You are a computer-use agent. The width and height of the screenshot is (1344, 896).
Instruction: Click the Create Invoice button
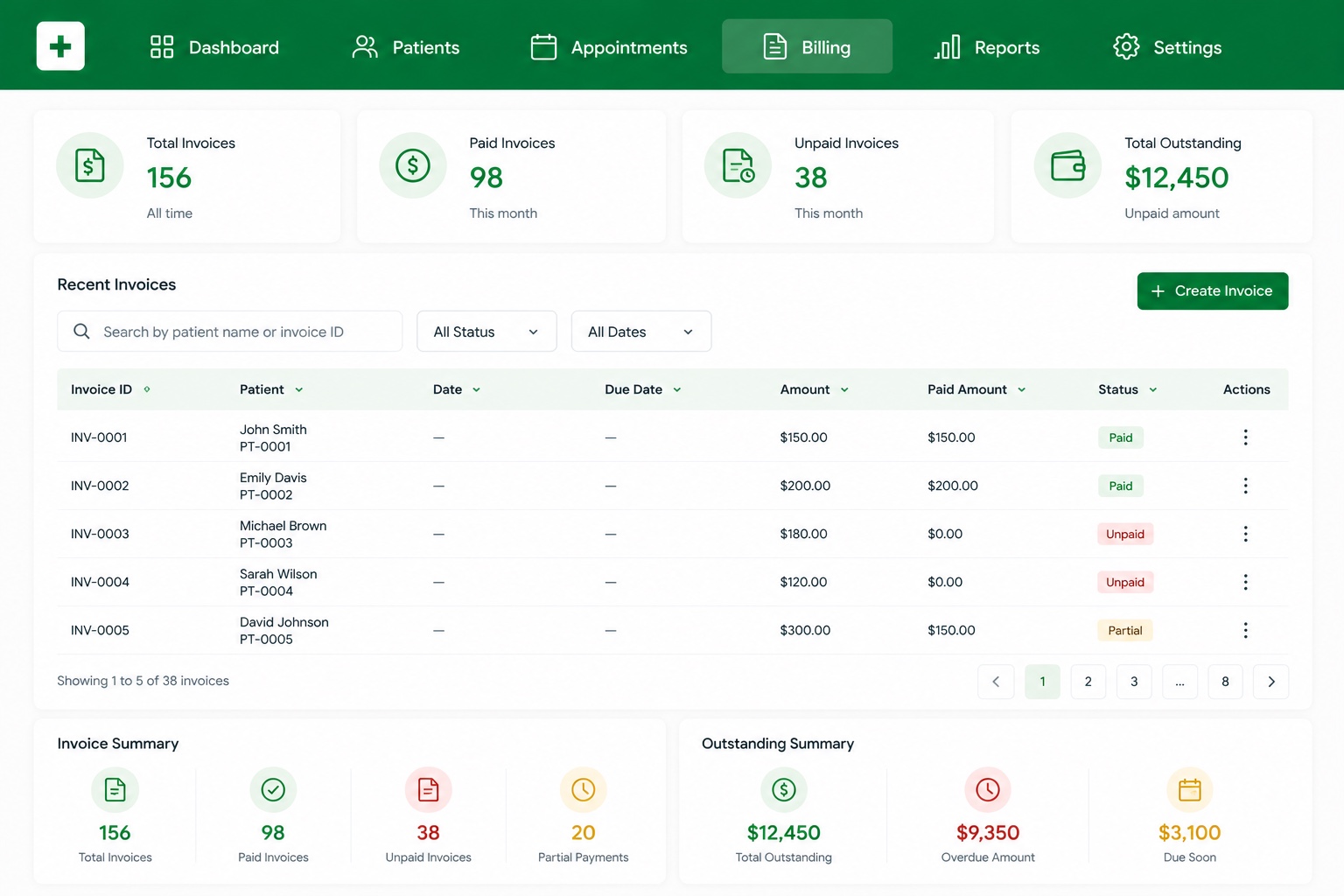pyautogui.click(x=1213, y=291)
